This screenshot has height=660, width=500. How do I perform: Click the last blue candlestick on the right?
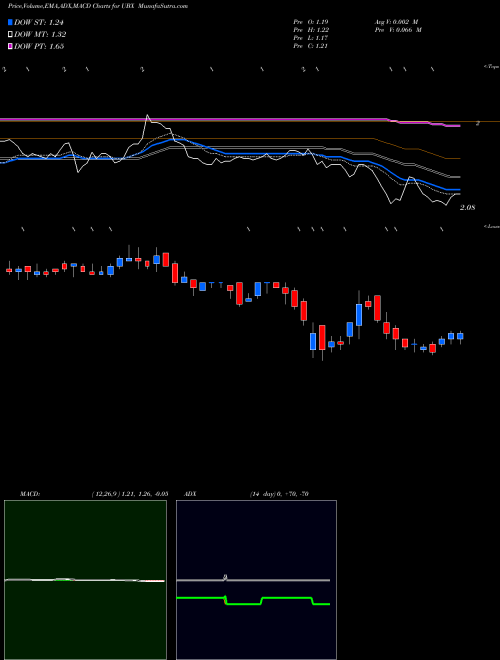(460, 336)
